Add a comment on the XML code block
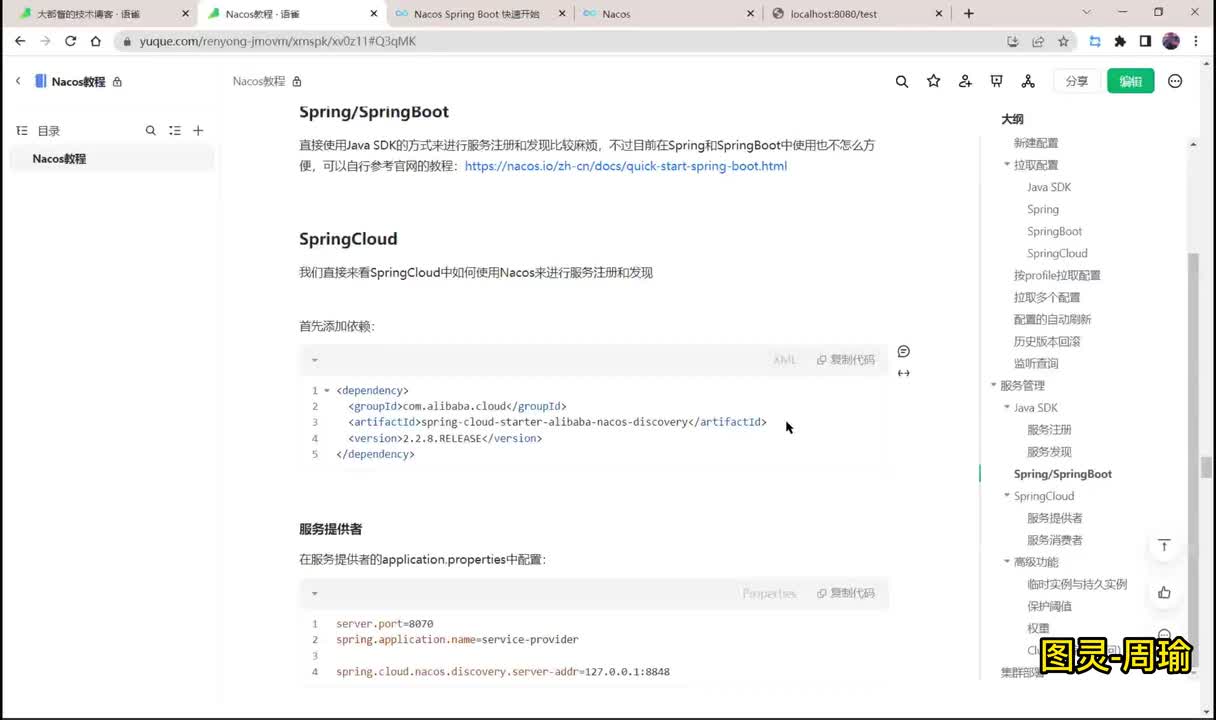Image resolution: width=1216 pixels, height=720 pixels. coord(903,351)
